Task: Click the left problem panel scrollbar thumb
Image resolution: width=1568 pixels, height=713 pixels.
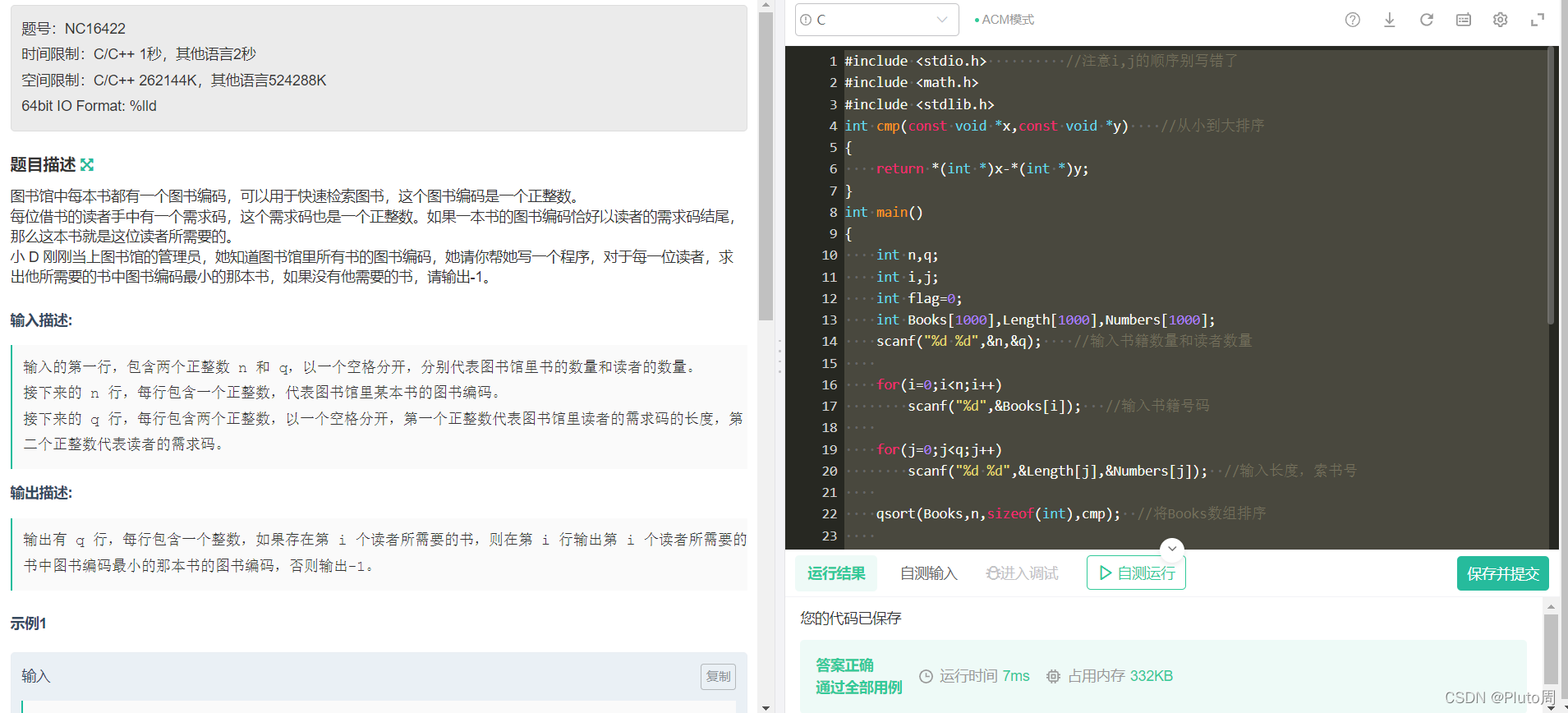Action: (x=766, y=164)
